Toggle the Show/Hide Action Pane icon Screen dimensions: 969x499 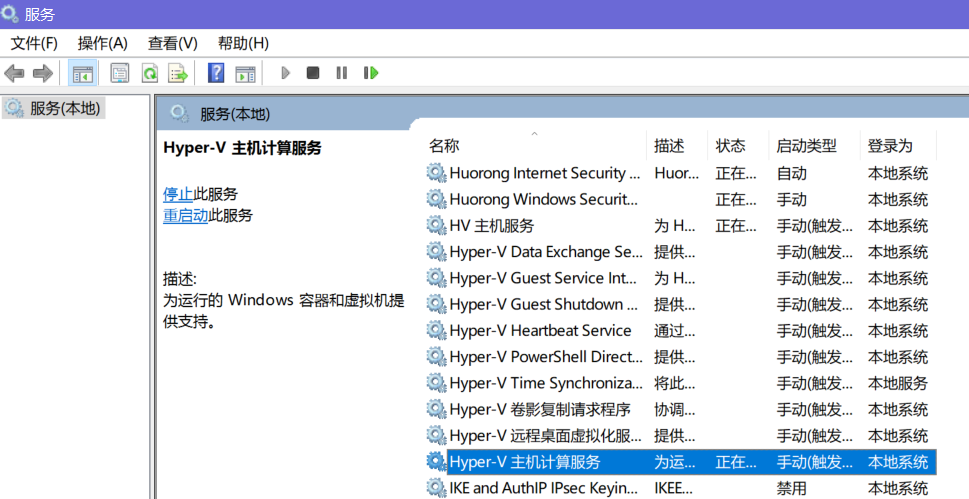[245, 74]
